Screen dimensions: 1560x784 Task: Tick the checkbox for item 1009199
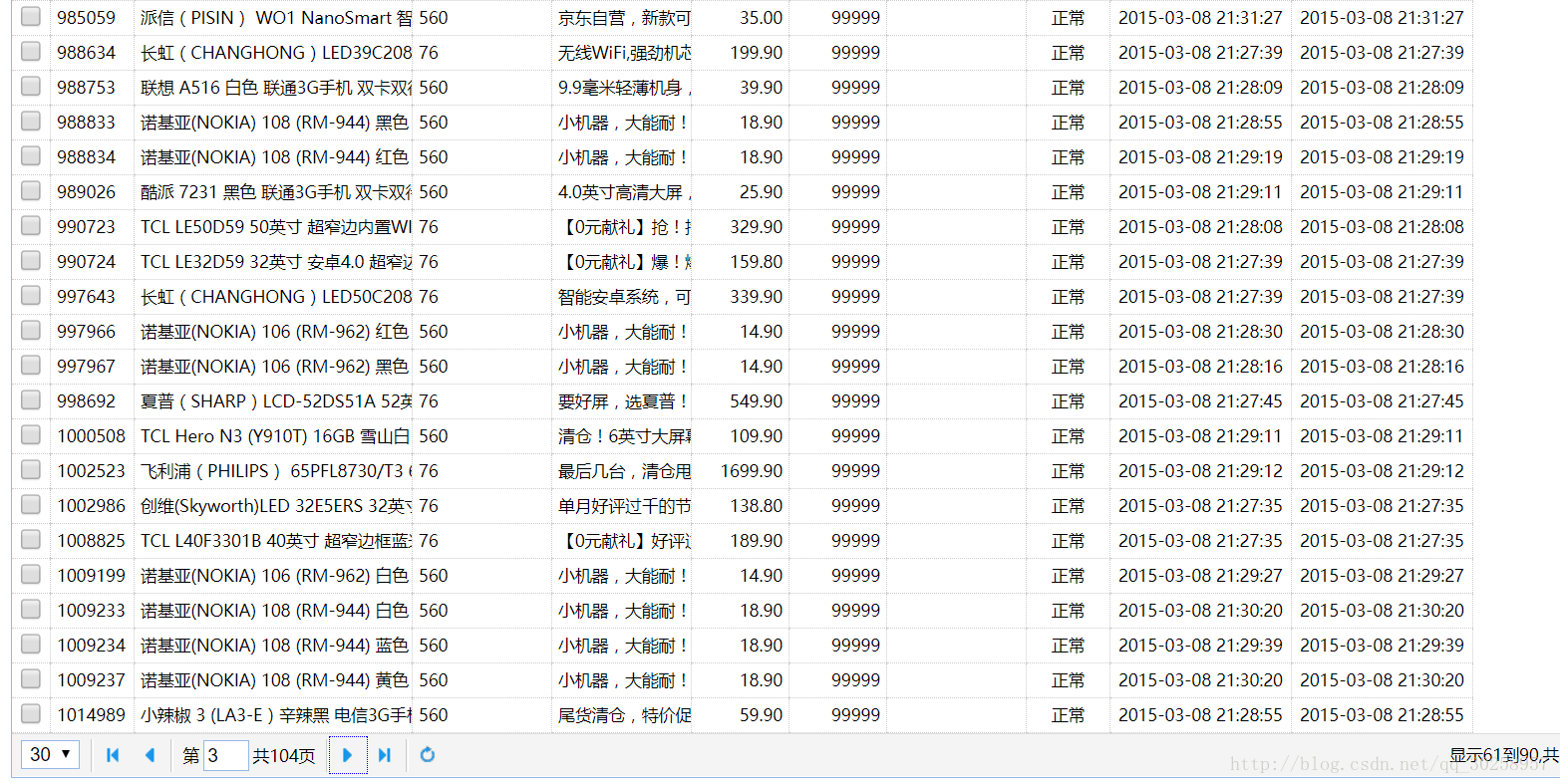pos(31,575)
